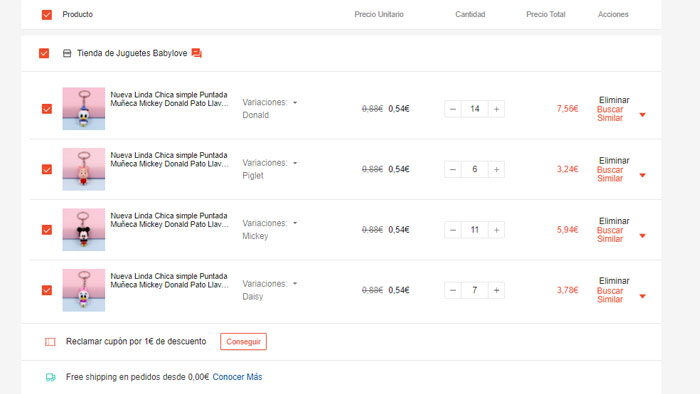The height and width of the screenshot is (394, 700).
Task: Open the Variaciones dropdown for Mickey
Action: [x=295, y=223]
